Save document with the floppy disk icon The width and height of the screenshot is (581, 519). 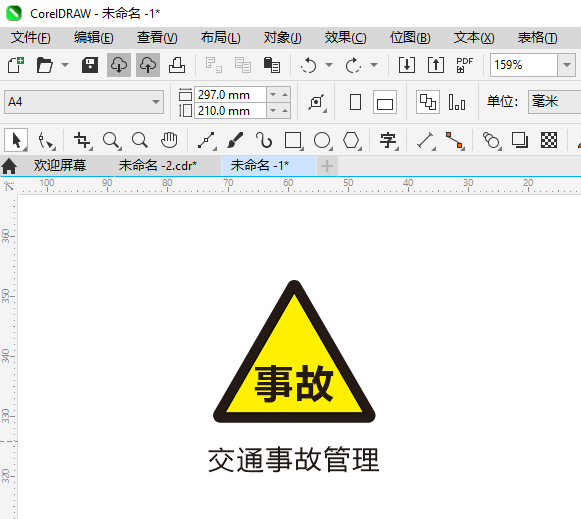pyautogui.click(x=90, y=65)
